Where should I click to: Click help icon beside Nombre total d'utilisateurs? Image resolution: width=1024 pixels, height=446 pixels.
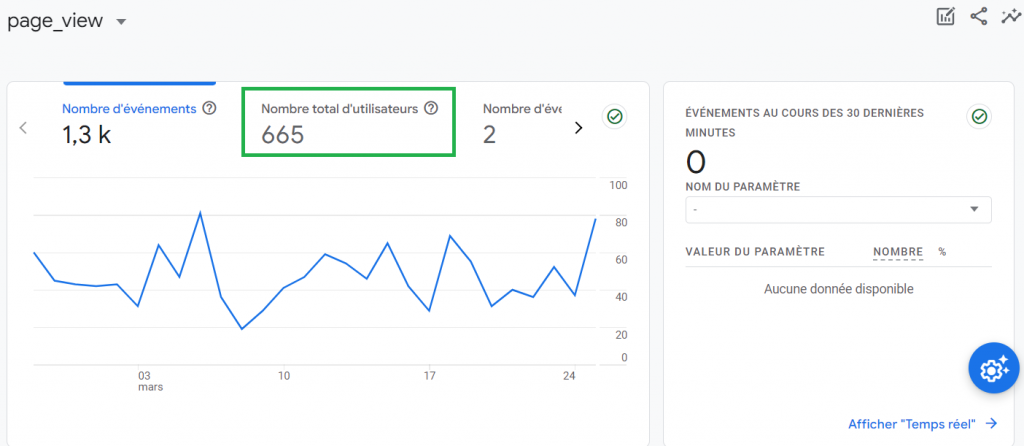pos(431,108)
